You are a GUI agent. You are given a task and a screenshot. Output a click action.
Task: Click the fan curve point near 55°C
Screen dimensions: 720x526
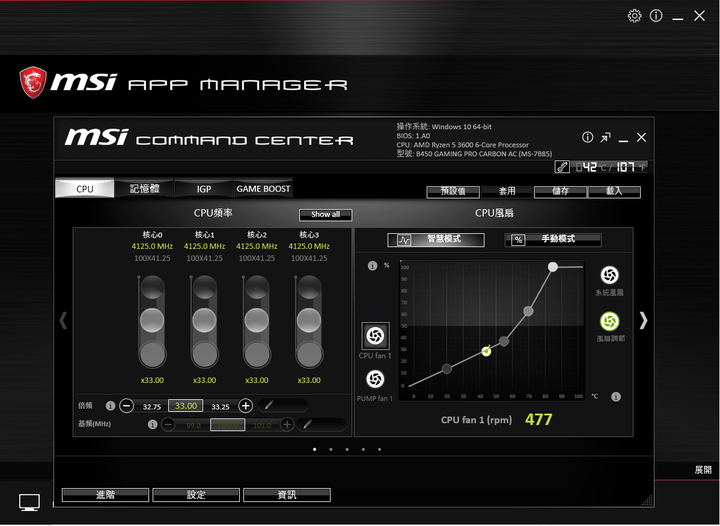(x=504, y=341)
